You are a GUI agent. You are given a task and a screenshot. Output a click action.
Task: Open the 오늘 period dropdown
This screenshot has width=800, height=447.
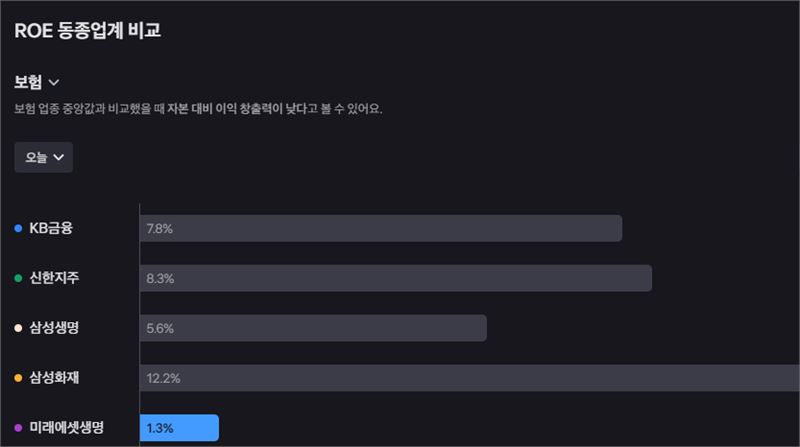(x=43, y=157)
